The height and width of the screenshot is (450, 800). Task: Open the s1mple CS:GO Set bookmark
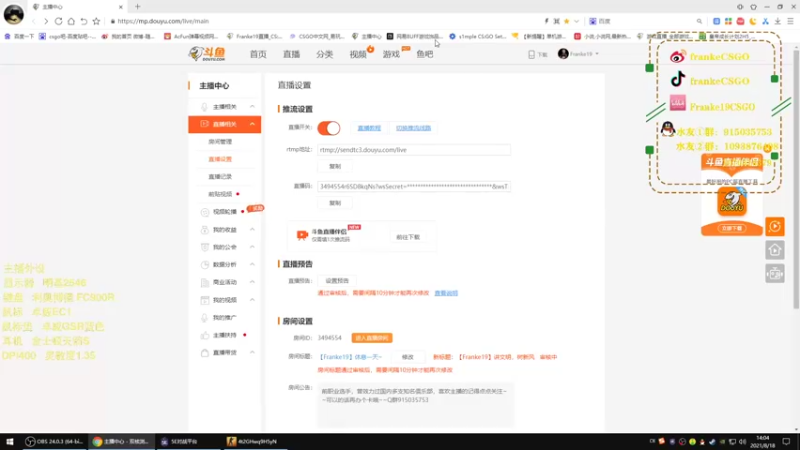pyautogui.click(x=478, y=36)
